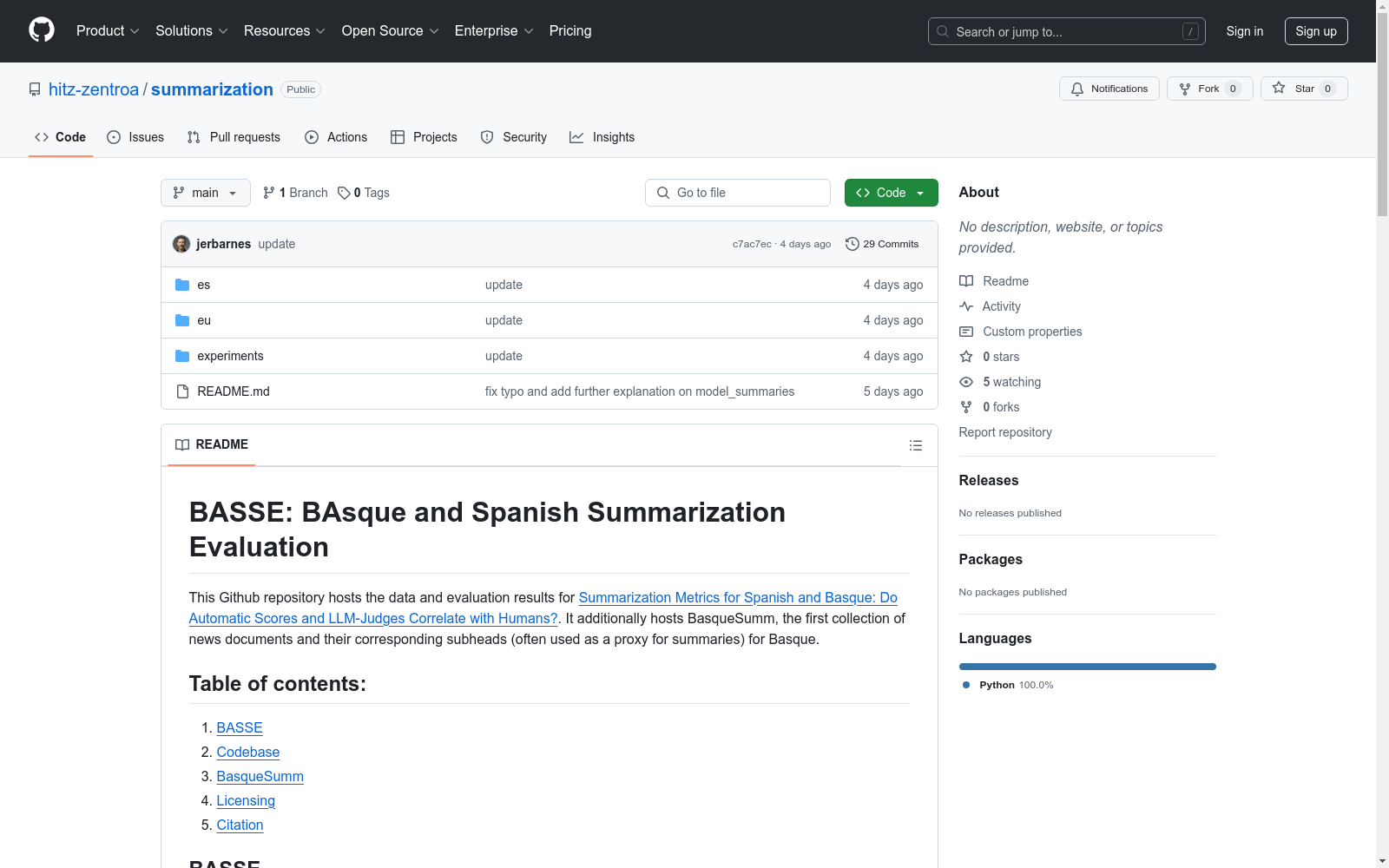Viewport: 1389px width, 868px height.
Task: Click the Python 100.0% language link
Action: [1008, 685]
